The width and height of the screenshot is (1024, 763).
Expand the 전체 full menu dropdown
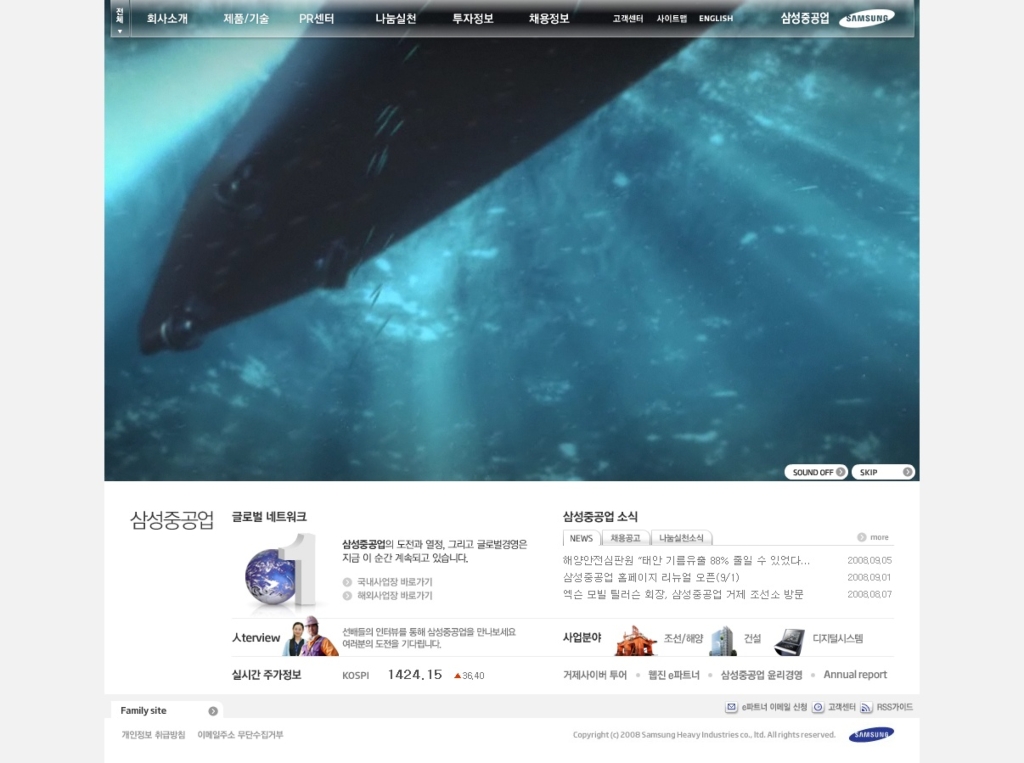[x=120, y=20]
